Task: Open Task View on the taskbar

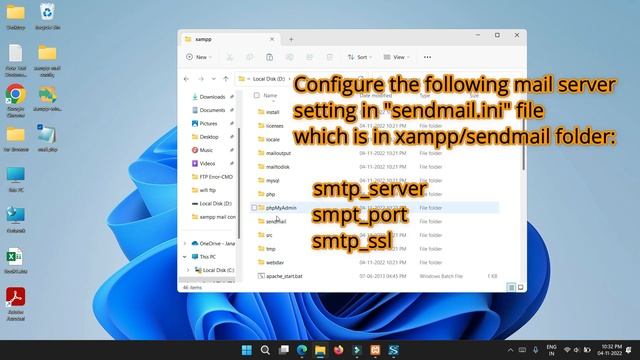Action: coord(284,350)
